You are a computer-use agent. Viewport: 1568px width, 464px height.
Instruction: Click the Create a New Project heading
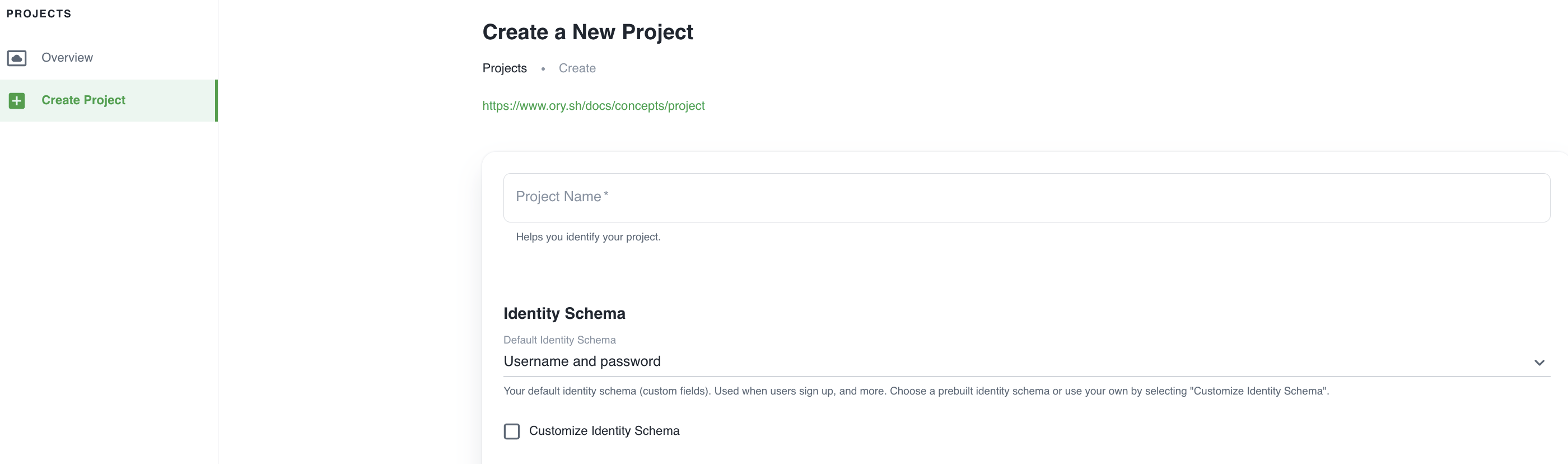click(x=587, y=33)
